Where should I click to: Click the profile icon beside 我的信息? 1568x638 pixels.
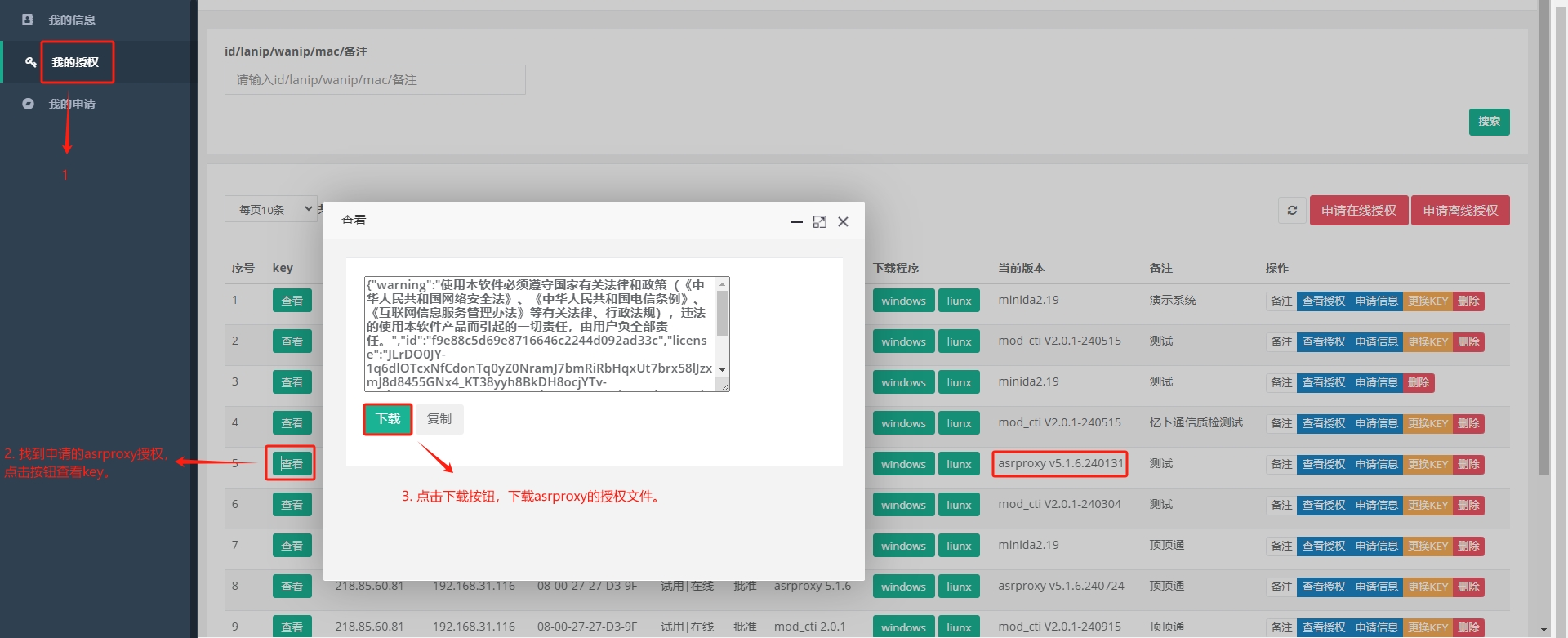pos(28,20)
